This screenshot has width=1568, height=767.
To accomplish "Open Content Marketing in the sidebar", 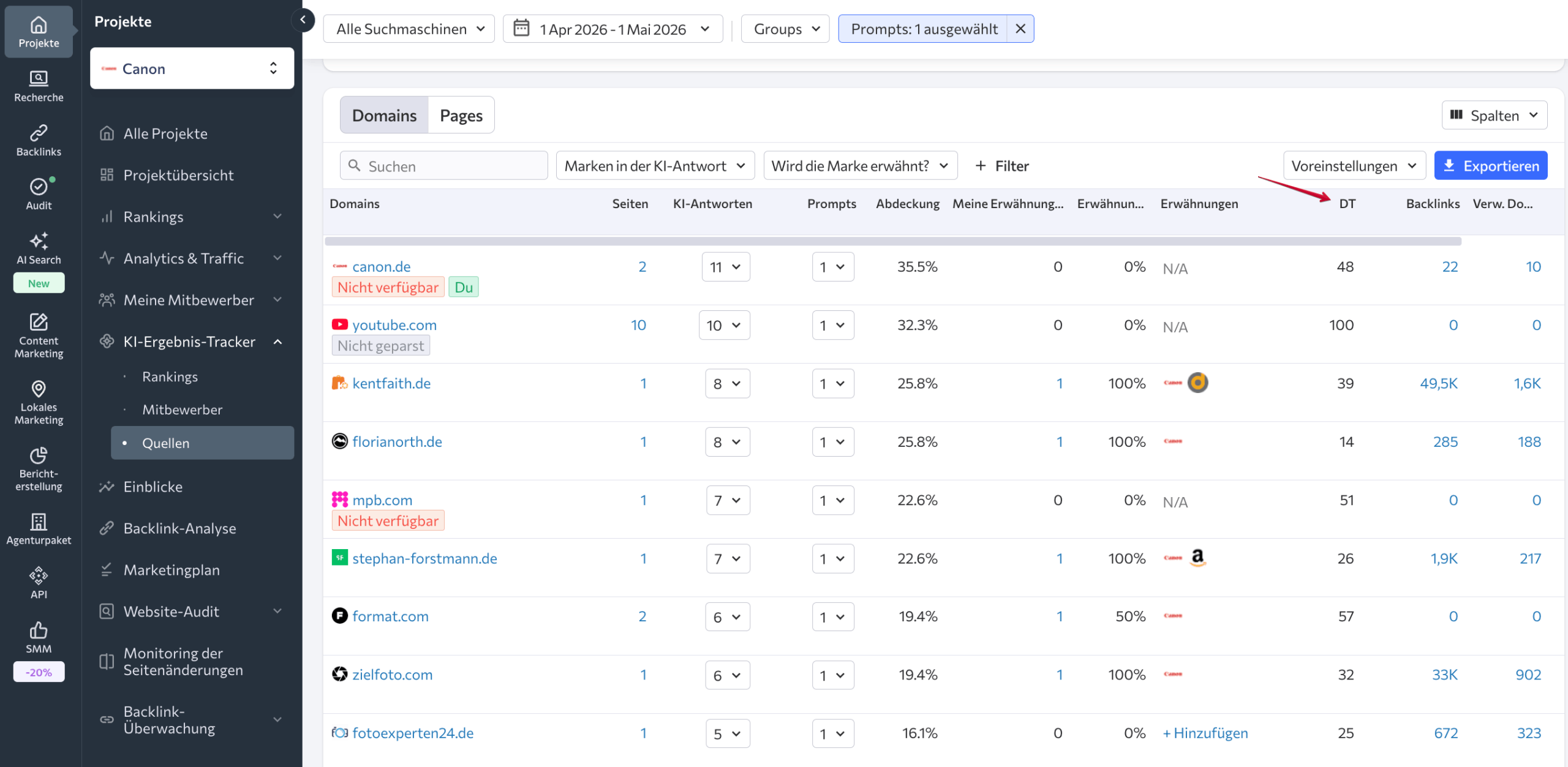I will [39, 335].
